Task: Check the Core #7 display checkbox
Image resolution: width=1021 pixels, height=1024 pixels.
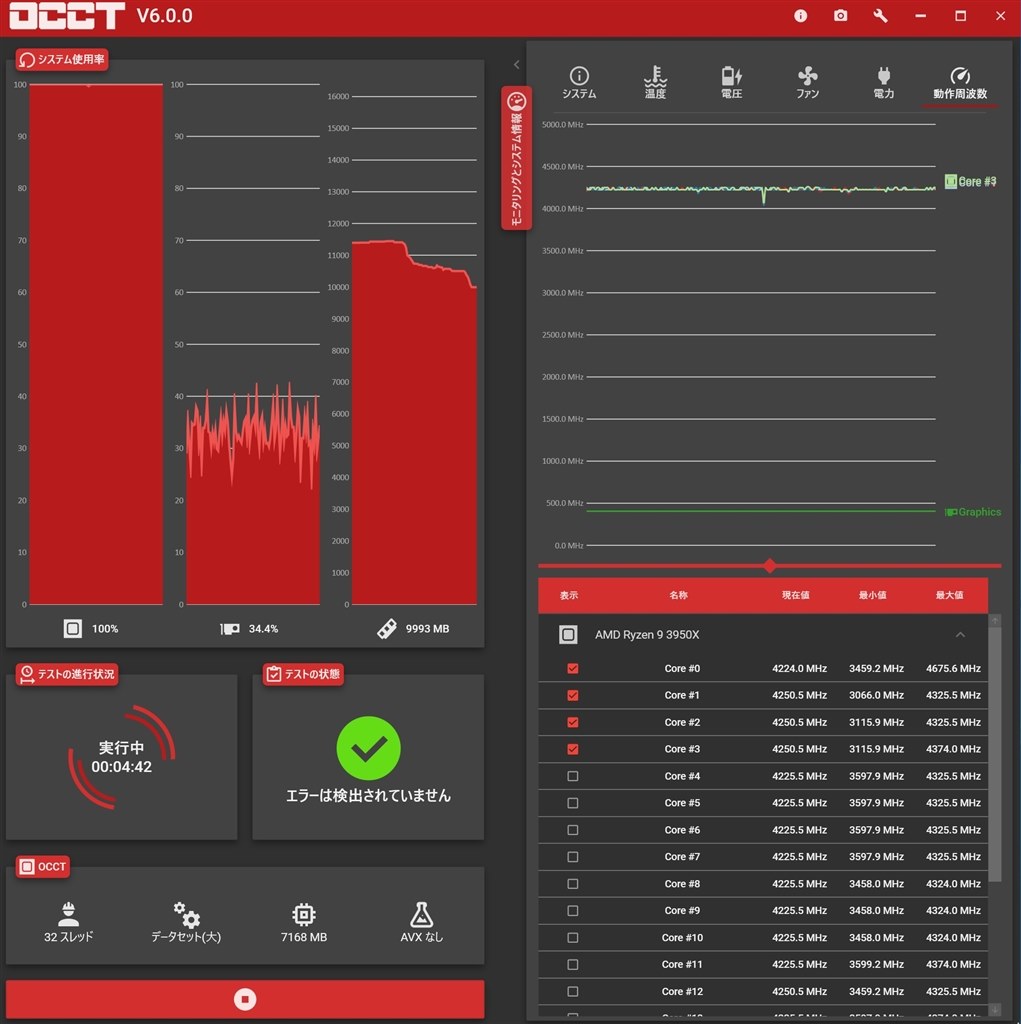Action: click(573, 856)
